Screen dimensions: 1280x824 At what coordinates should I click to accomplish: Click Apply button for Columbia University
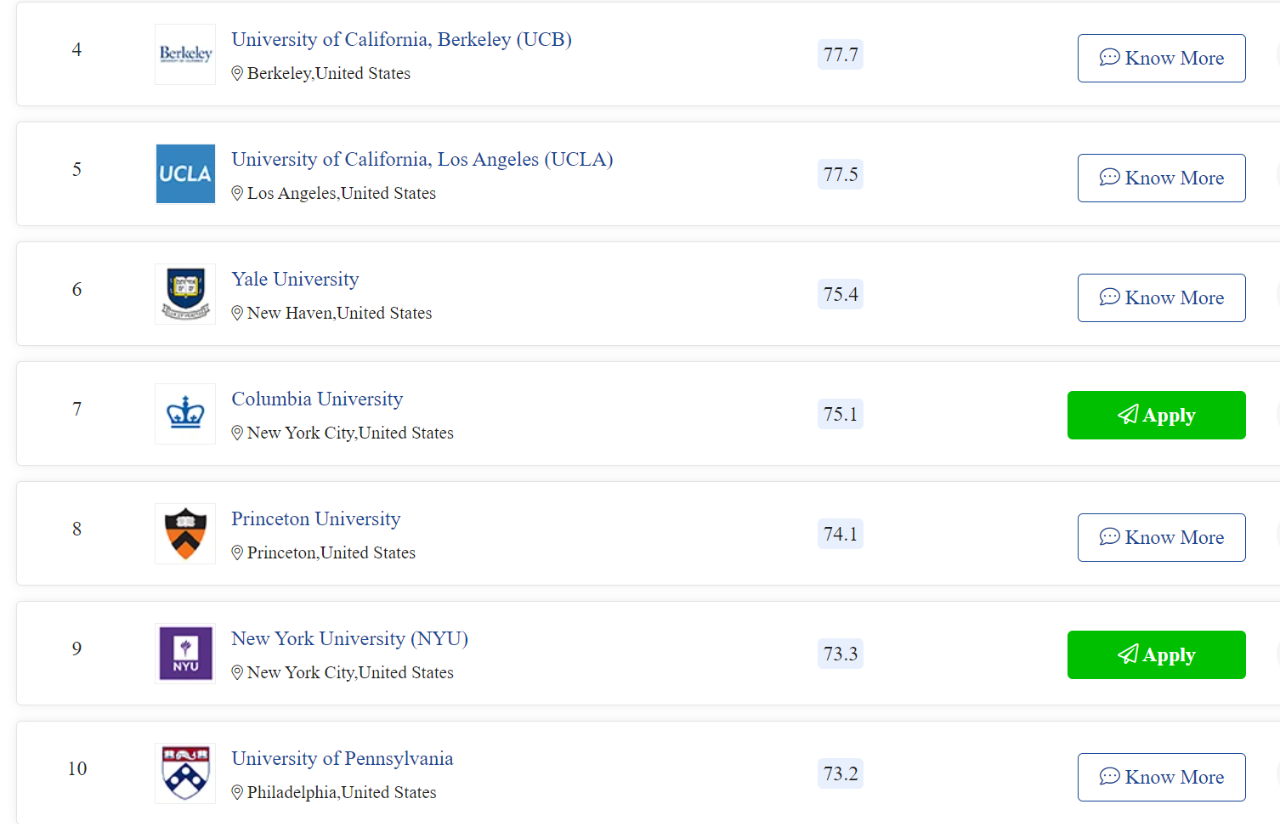pyautogui.click(x=1157, y=415)
